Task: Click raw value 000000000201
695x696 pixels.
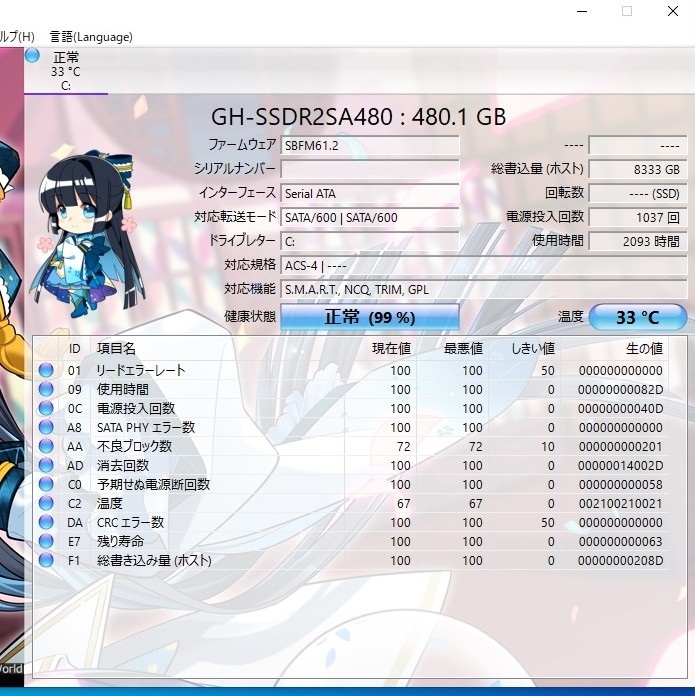Action: tap(620, 447)
